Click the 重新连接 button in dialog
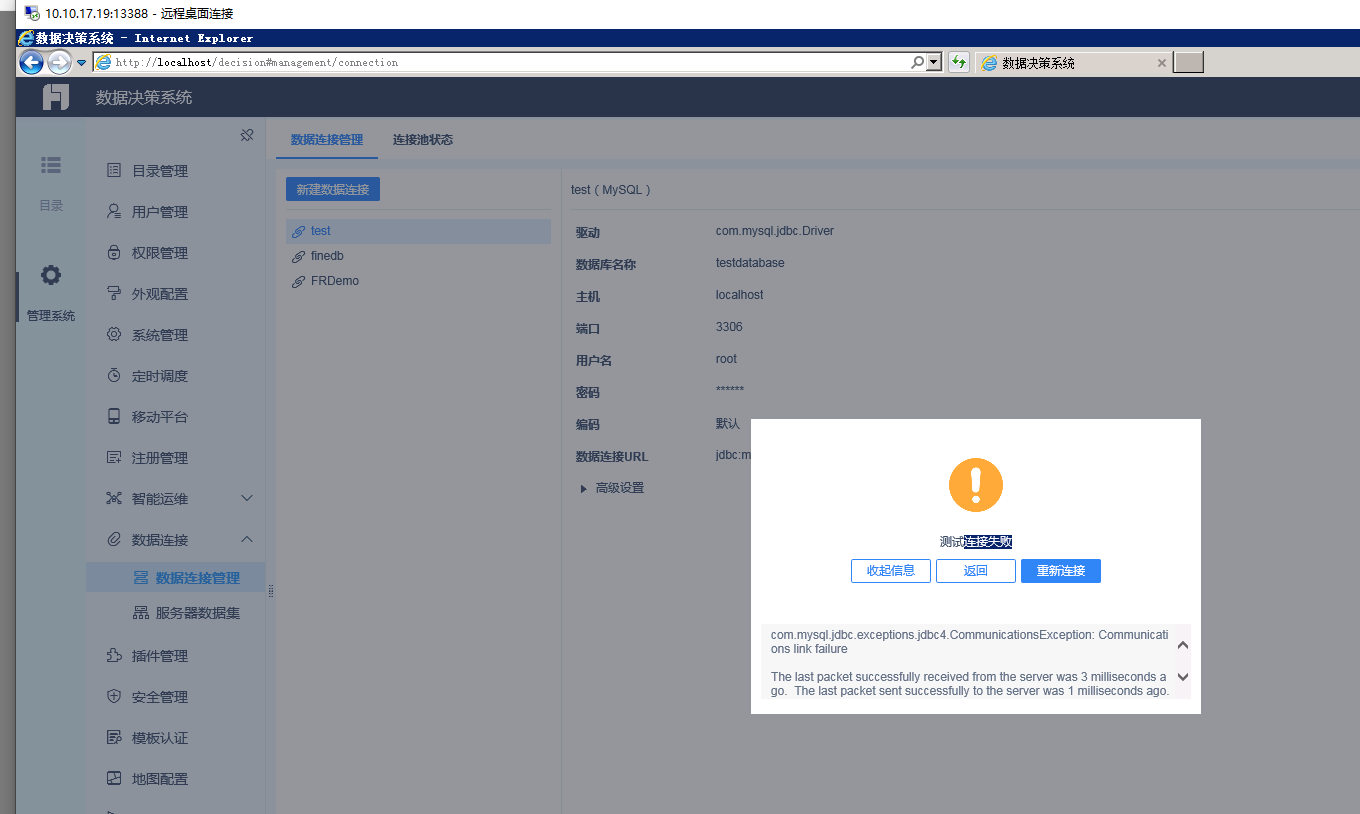 point(1061,571)
